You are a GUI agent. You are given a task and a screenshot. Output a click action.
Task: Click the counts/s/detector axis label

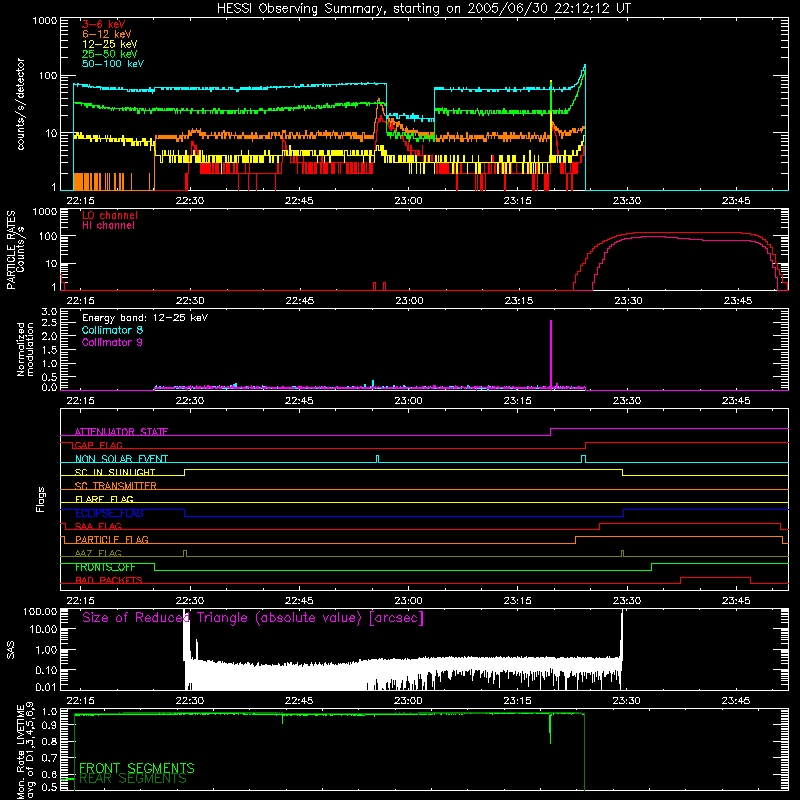click(21, 104)
